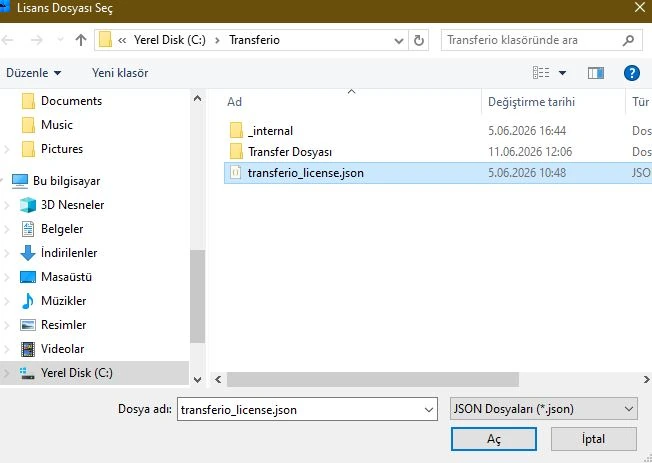
Task: Click the Aç button
Action: (x=494, y=439)
